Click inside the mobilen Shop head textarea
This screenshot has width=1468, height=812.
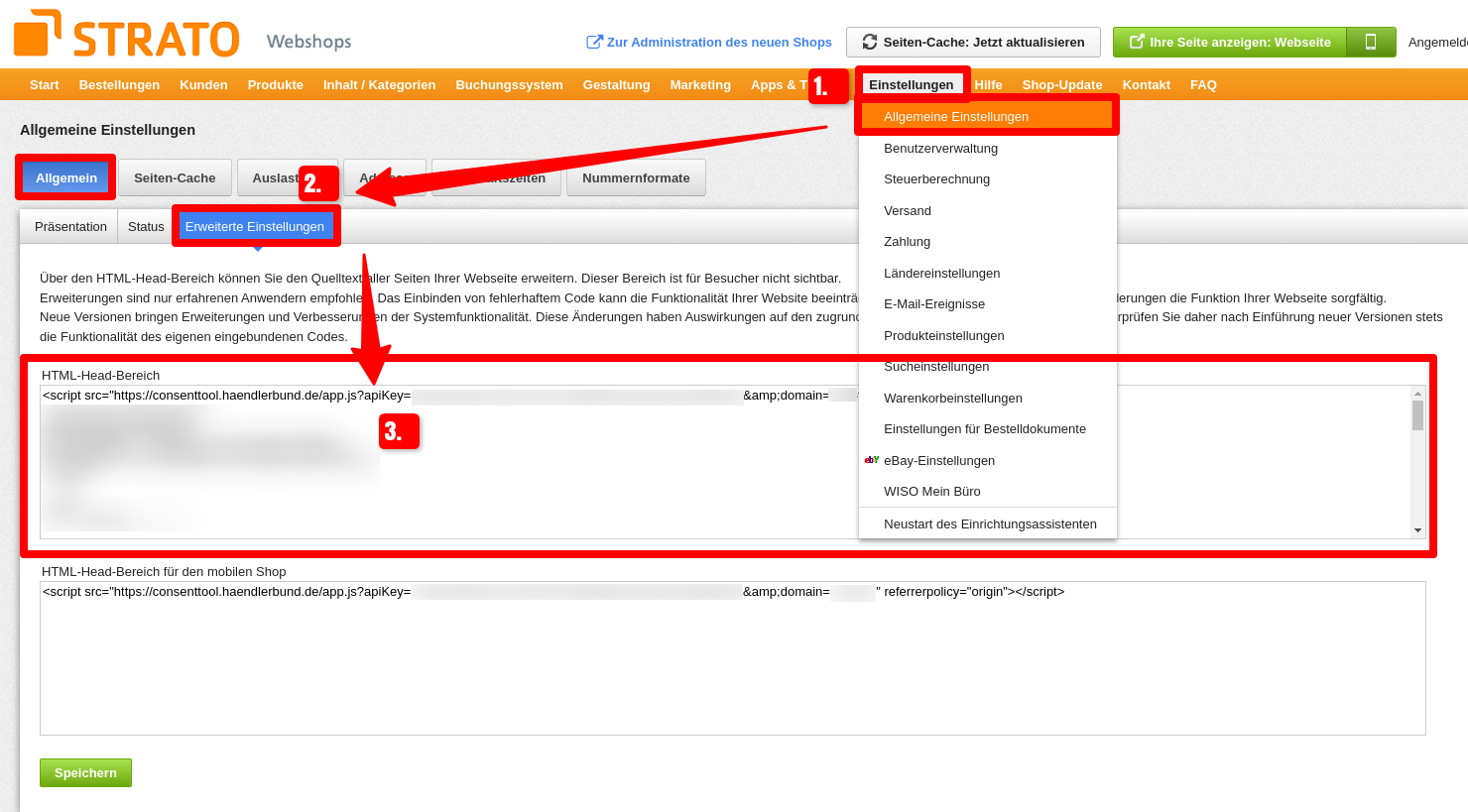(x=694, y=654)
